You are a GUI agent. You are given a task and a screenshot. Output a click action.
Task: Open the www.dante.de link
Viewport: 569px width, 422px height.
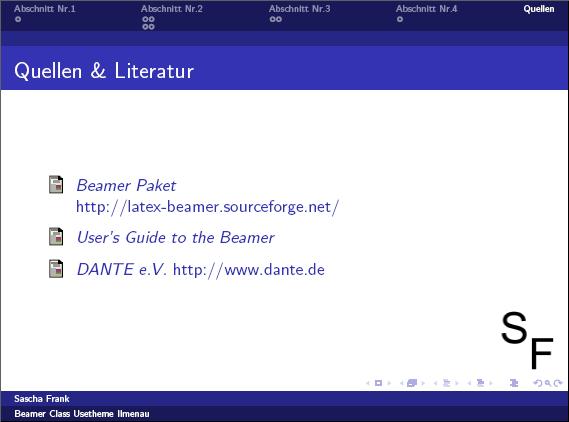tap(249, 270)
